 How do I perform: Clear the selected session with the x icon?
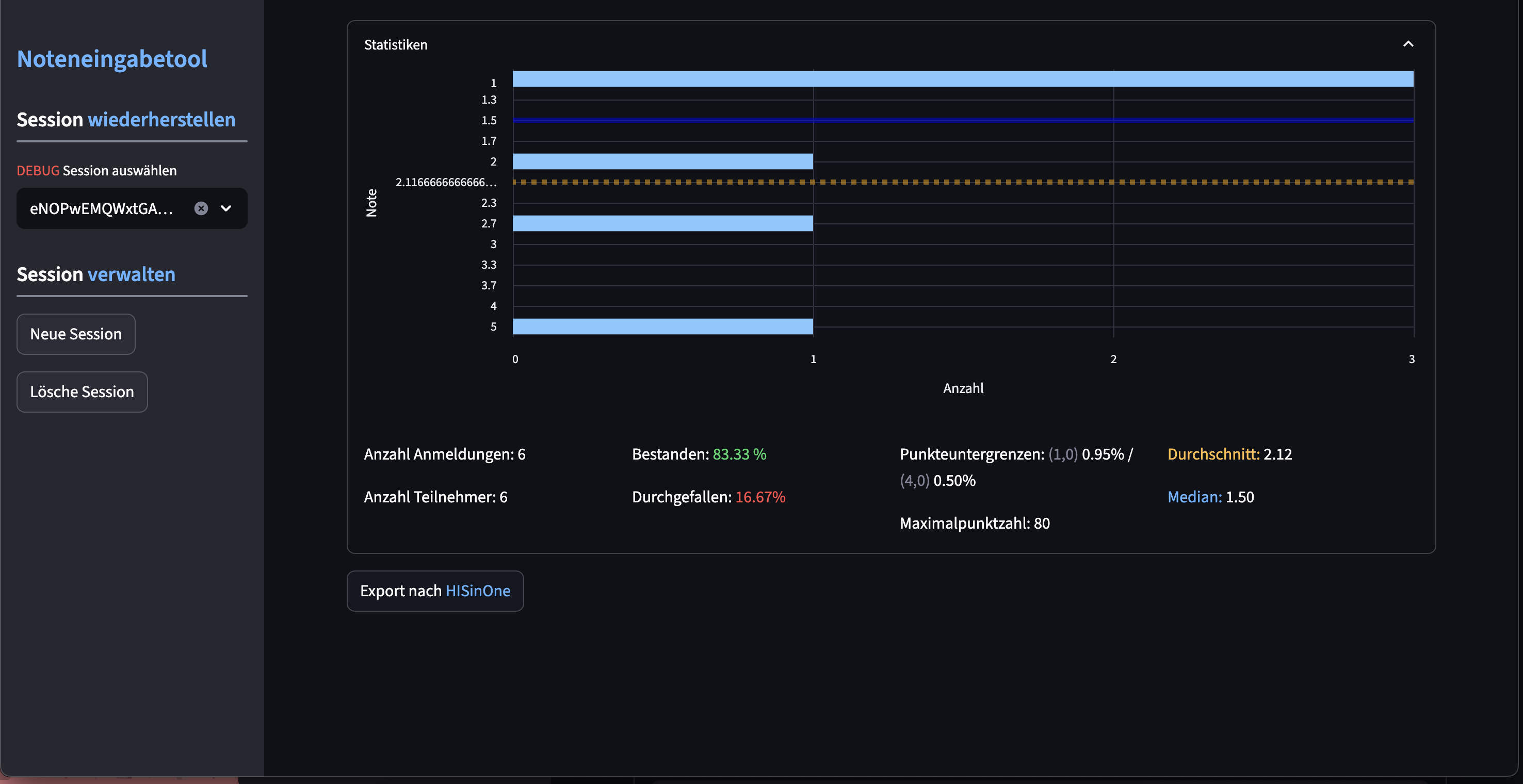201,208
